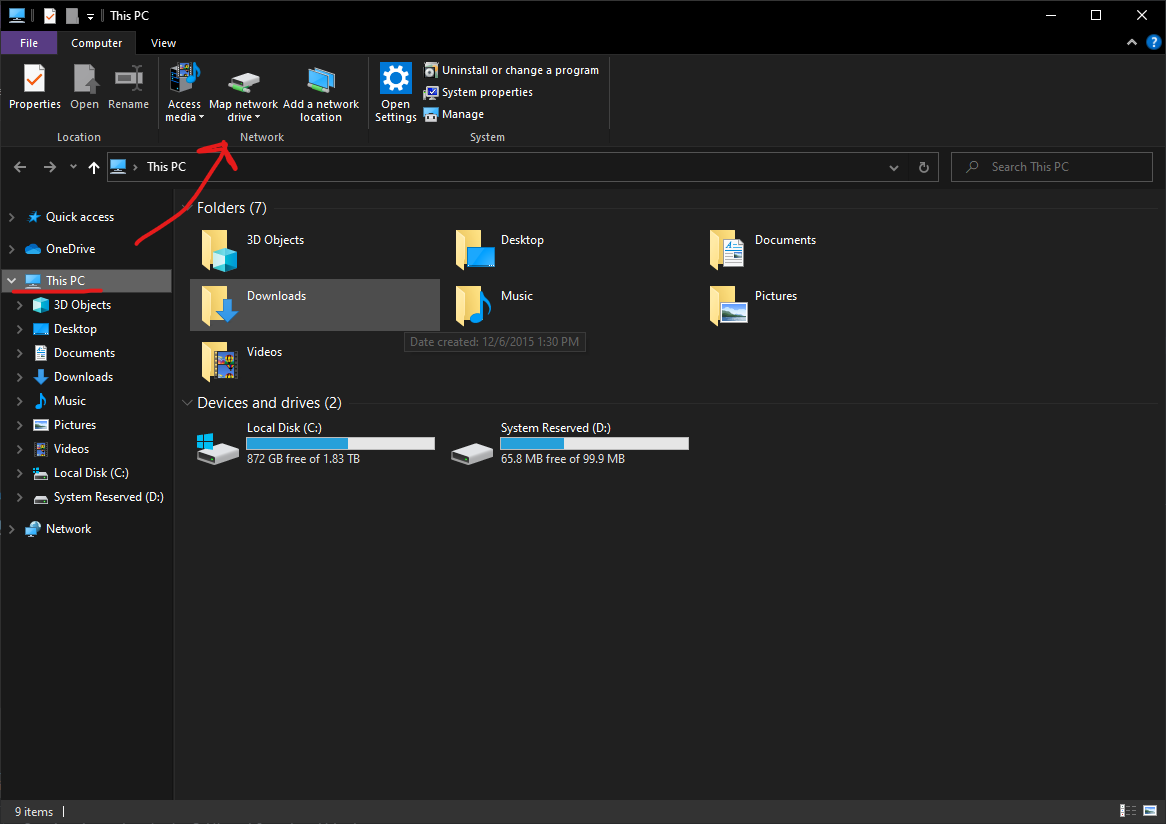Open Settings via the gear icon
This screenshot has width=1166, height=824.
(x=395, y=78)
